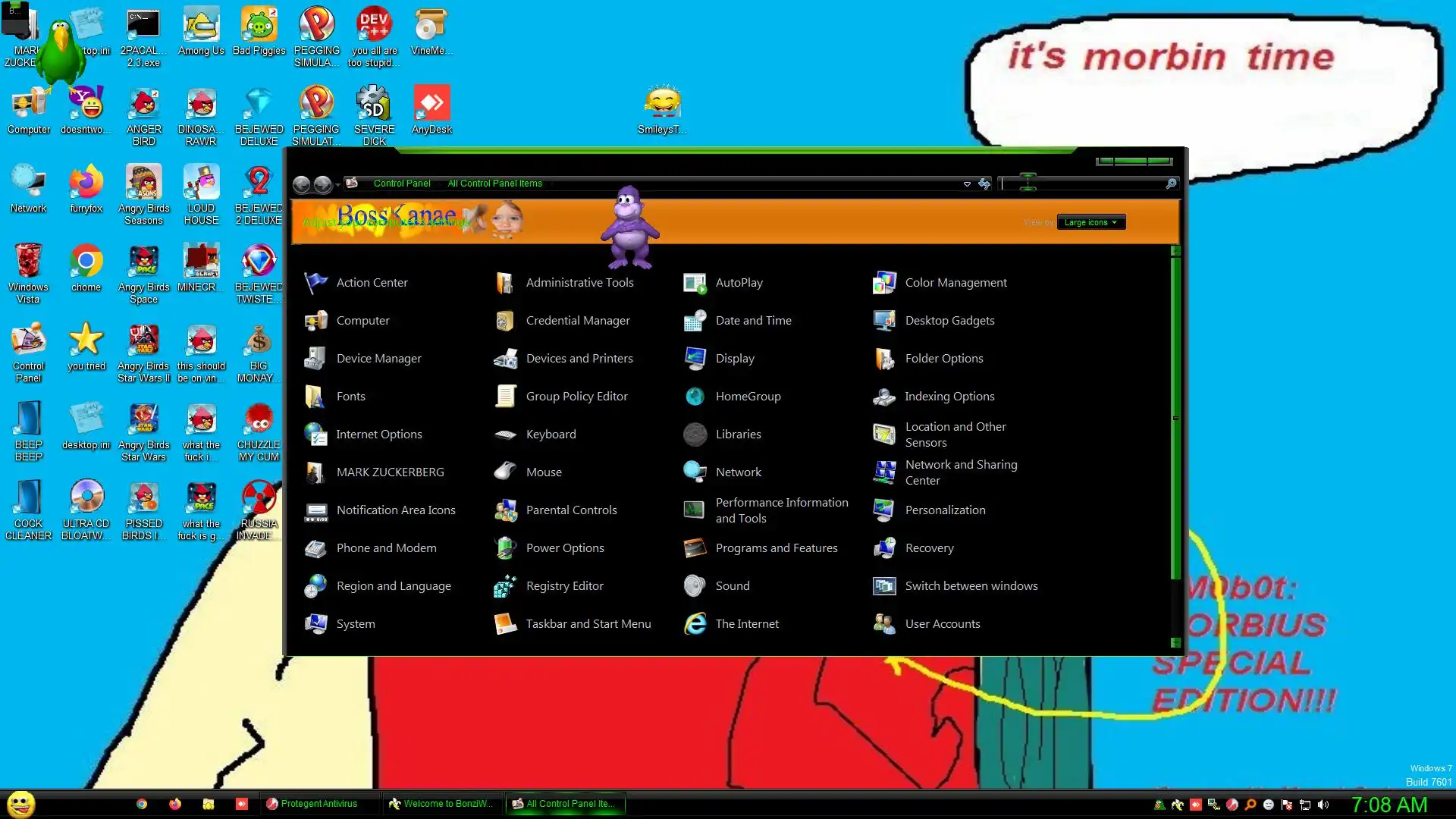Open the recent pages dropdown beside Forward
Image resolution: width=1456 pixels, height=819 pixels.
(338, 184)
